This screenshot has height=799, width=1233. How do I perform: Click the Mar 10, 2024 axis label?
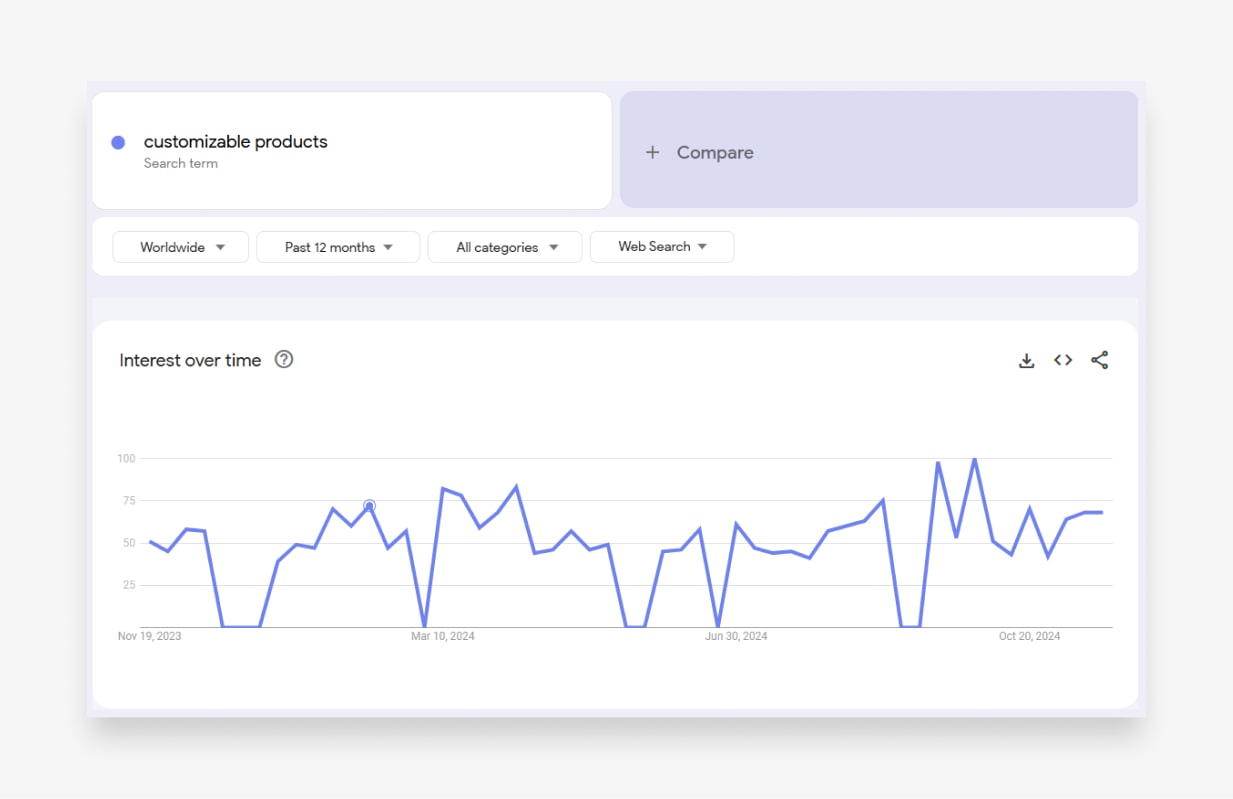(442, 635)
